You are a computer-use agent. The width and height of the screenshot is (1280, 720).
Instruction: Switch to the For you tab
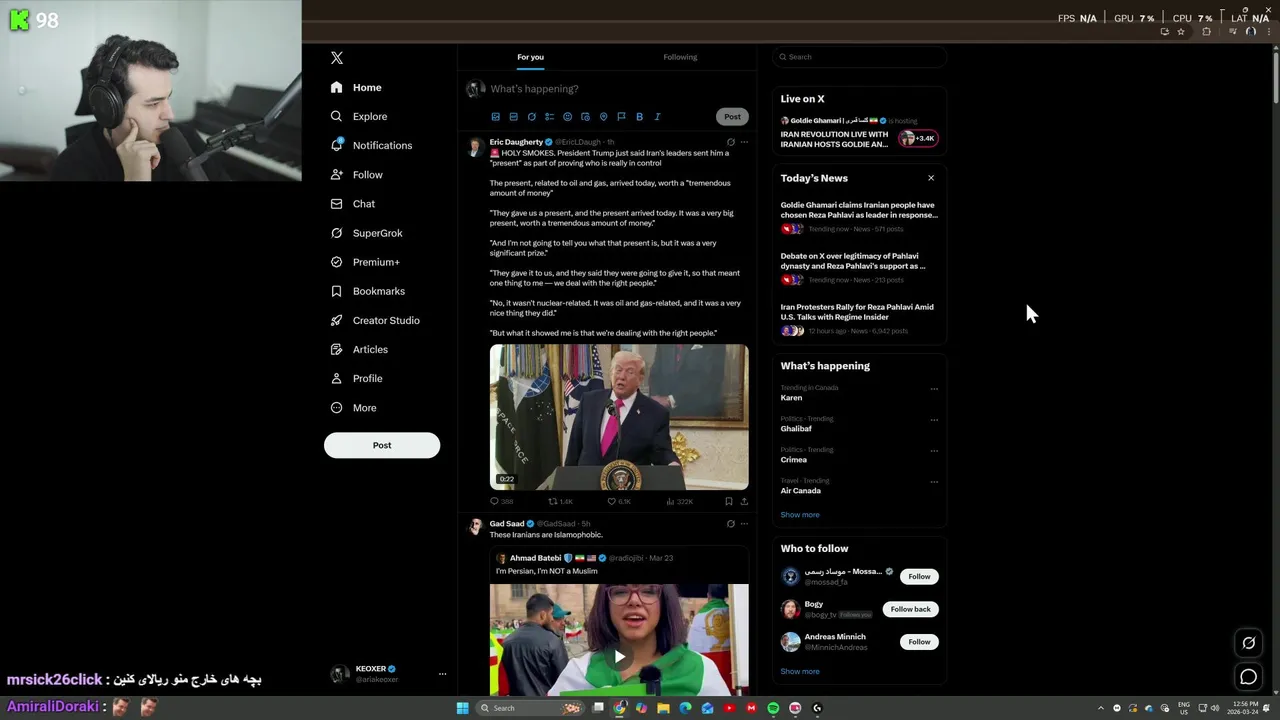530,57
